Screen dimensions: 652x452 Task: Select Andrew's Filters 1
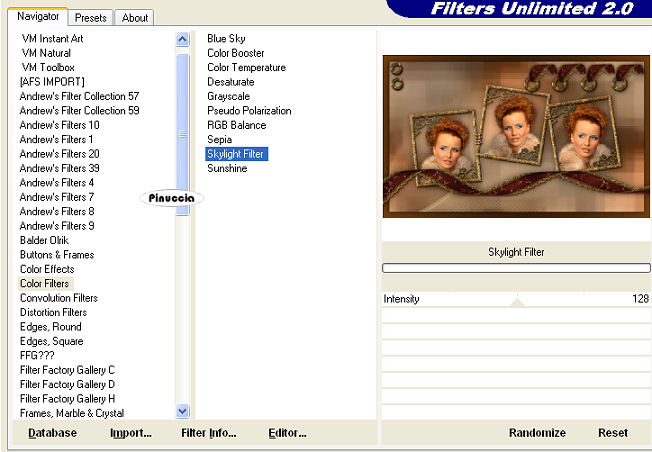pos(56,139)
